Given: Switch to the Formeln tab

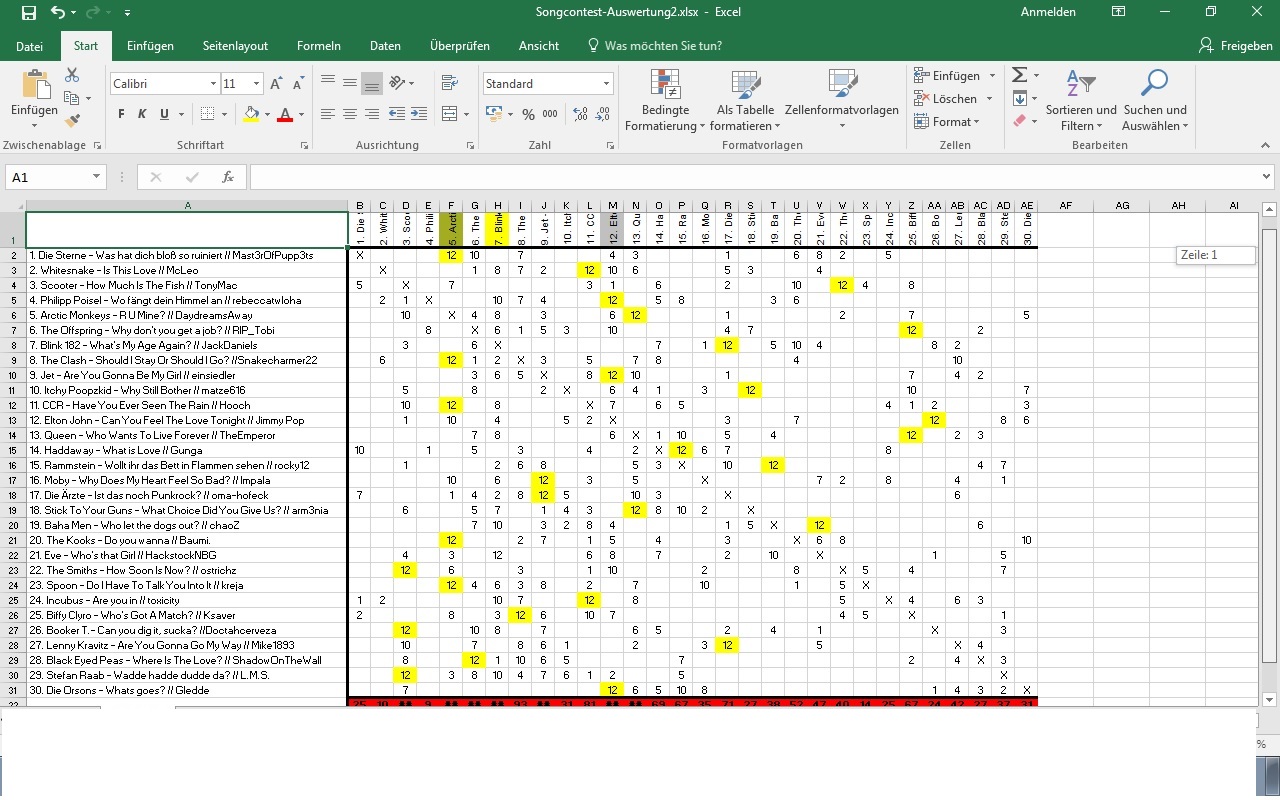Looking at the screenshot, I should point(319,46).
